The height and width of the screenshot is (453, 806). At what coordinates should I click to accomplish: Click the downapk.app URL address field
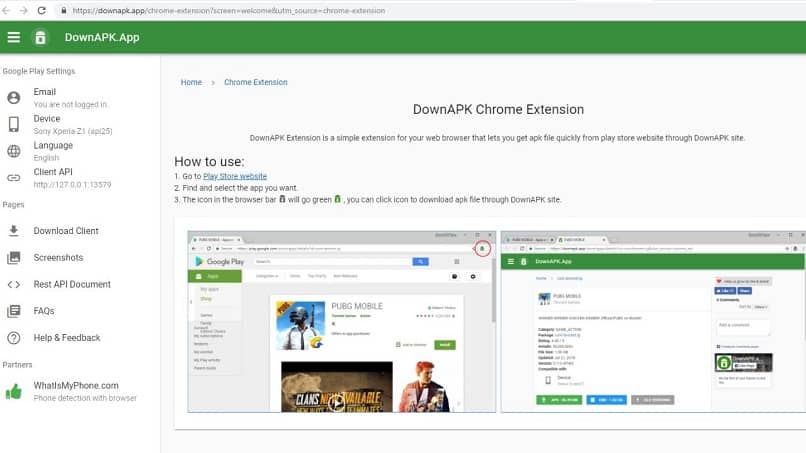(x=229, y=10)
